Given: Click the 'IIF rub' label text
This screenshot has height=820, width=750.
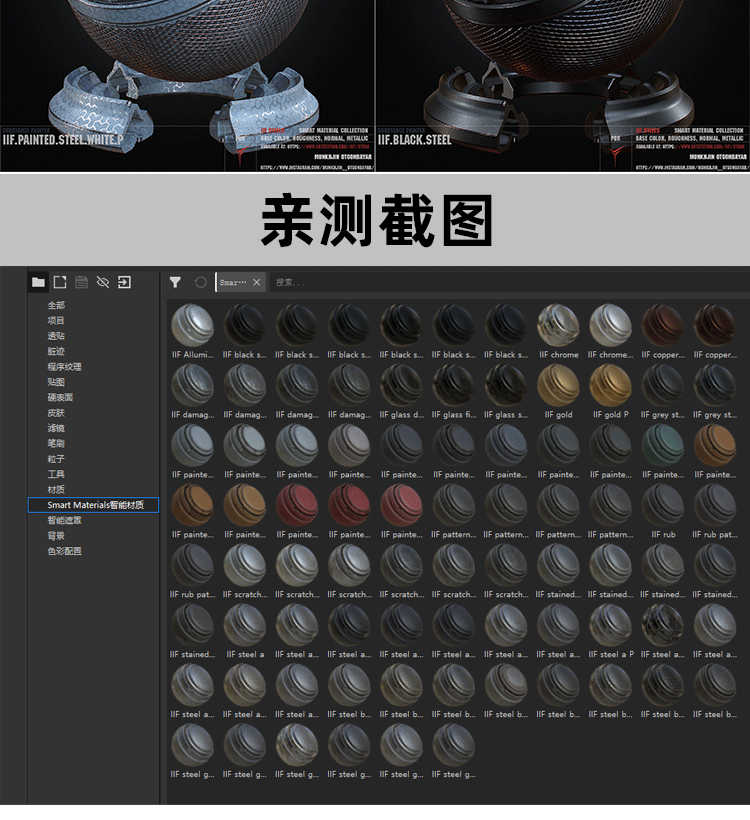Looking at the screenshot, I should pyautogui.click(x=663, y=534).
